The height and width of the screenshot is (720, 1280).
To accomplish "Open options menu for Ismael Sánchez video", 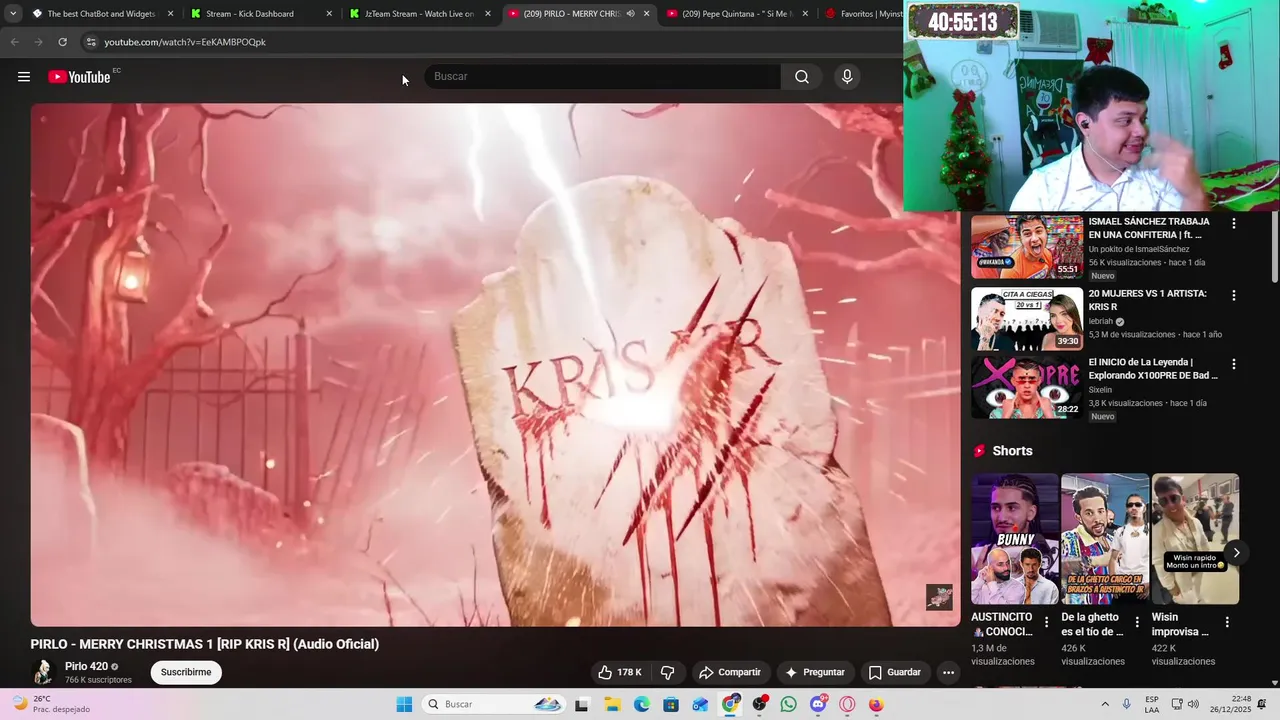I will click(1234, 224).
